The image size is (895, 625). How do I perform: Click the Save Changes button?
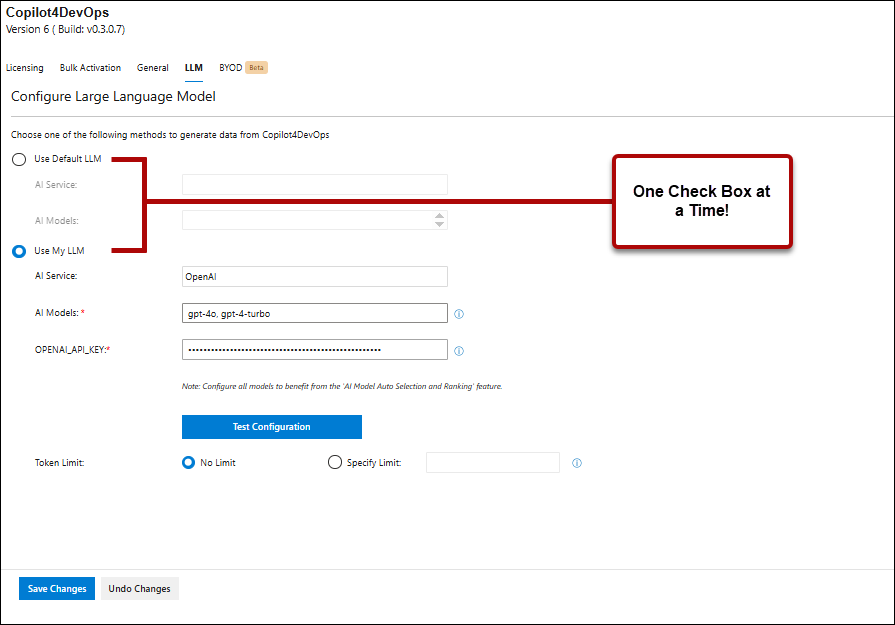57,589
